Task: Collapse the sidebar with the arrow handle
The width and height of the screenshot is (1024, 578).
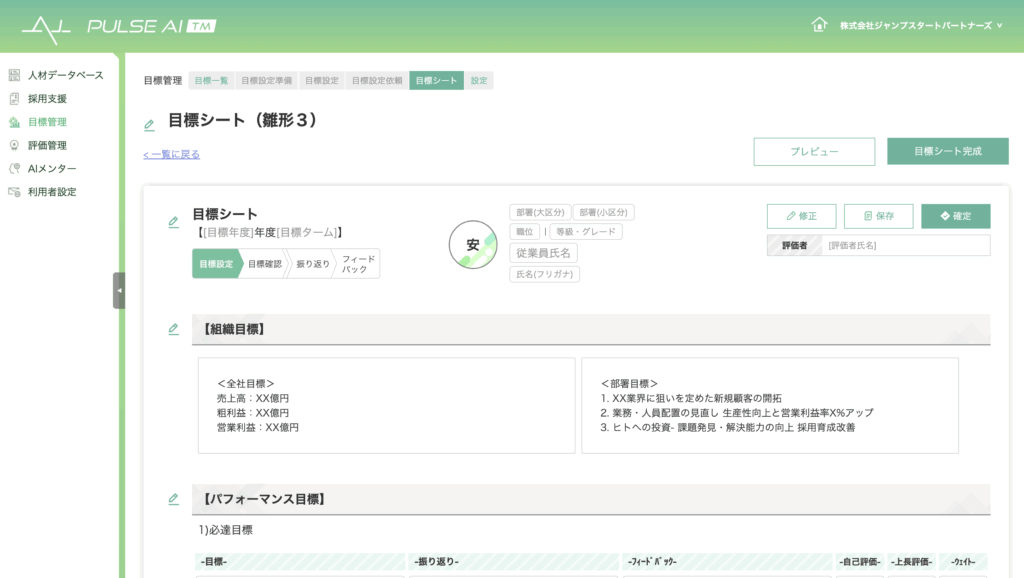Action: tap(119, 290)
